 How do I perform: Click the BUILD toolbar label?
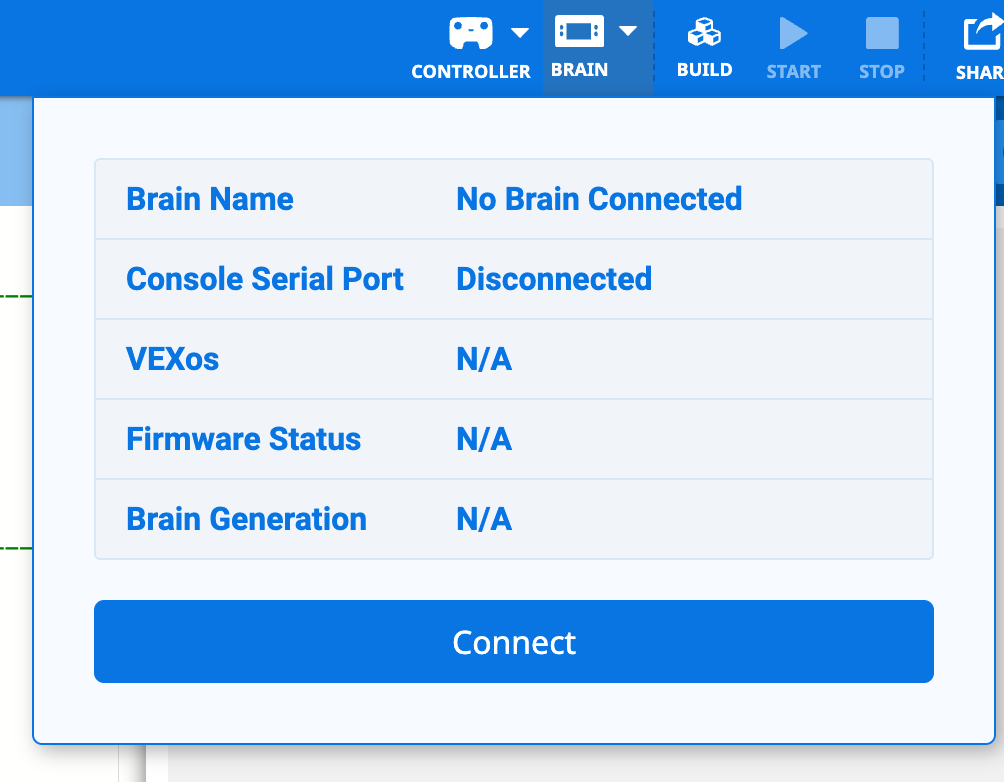pos(704,70)
